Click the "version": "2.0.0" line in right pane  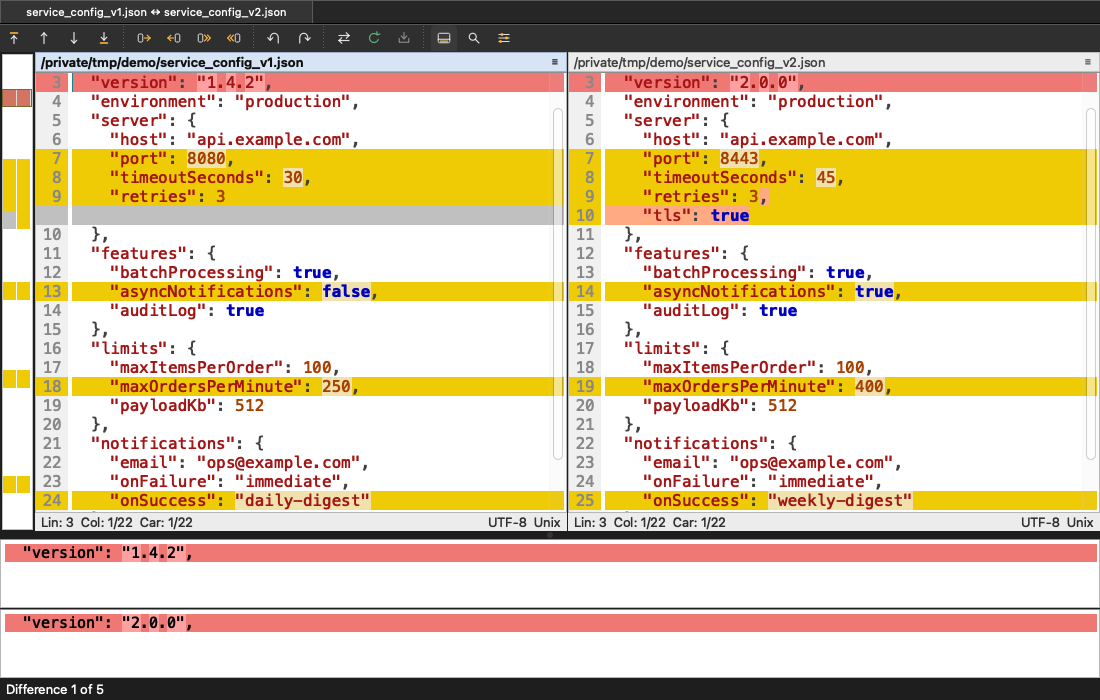[x=851, y=82]
